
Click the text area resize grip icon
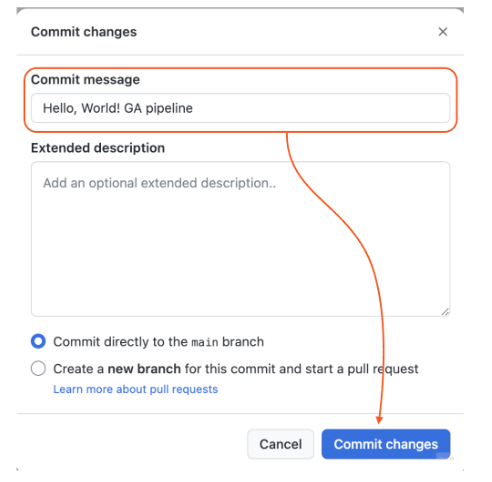[x=445, y=312]
